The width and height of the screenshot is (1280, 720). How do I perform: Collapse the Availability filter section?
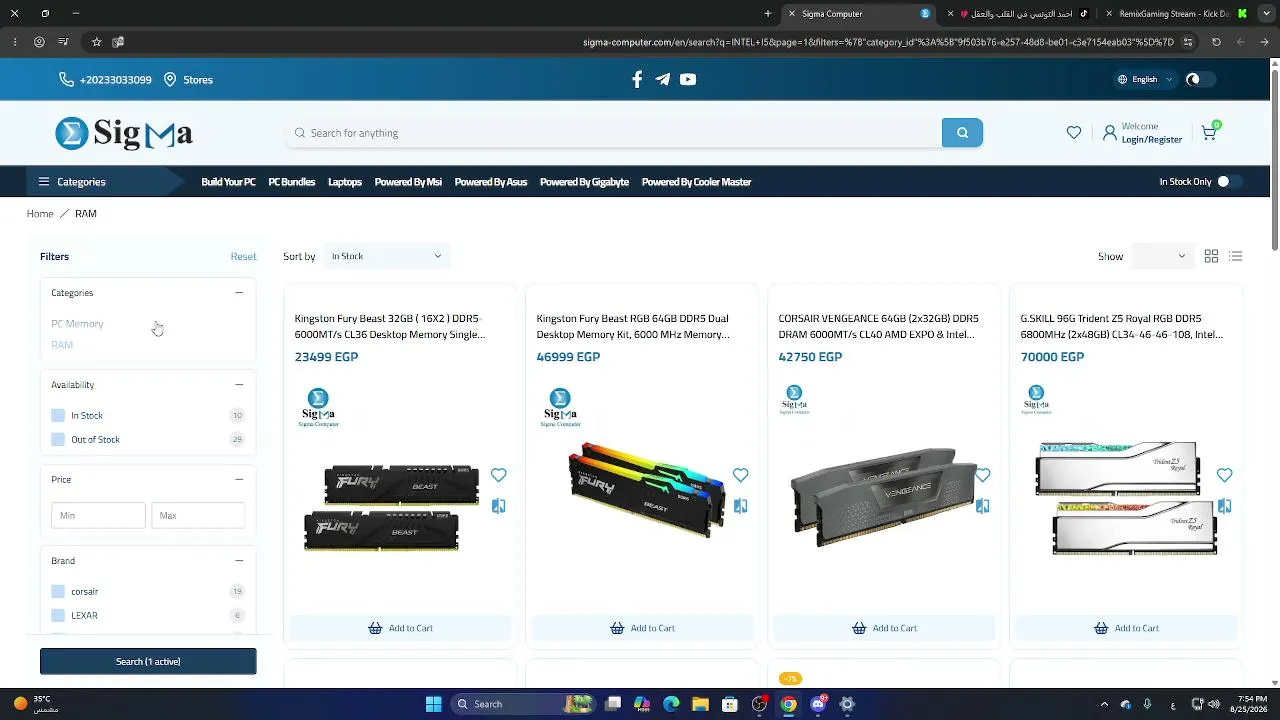coord(239,385)
